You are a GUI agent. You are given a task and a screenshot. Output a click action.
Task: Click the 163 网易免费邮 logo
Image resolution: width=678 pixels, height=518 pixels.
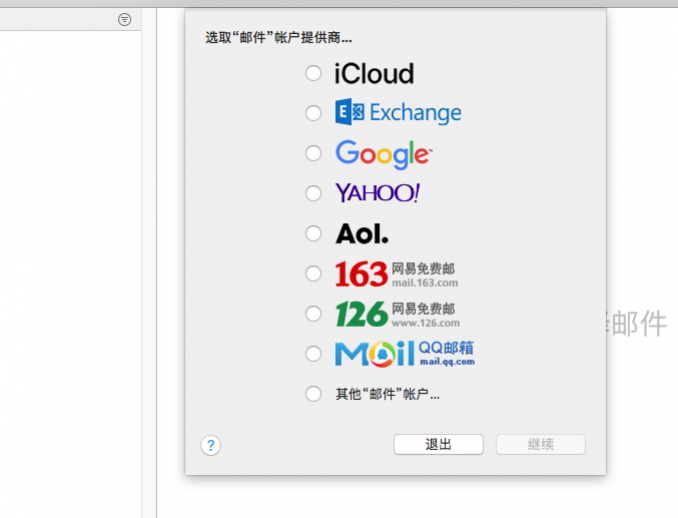[397, 274]
